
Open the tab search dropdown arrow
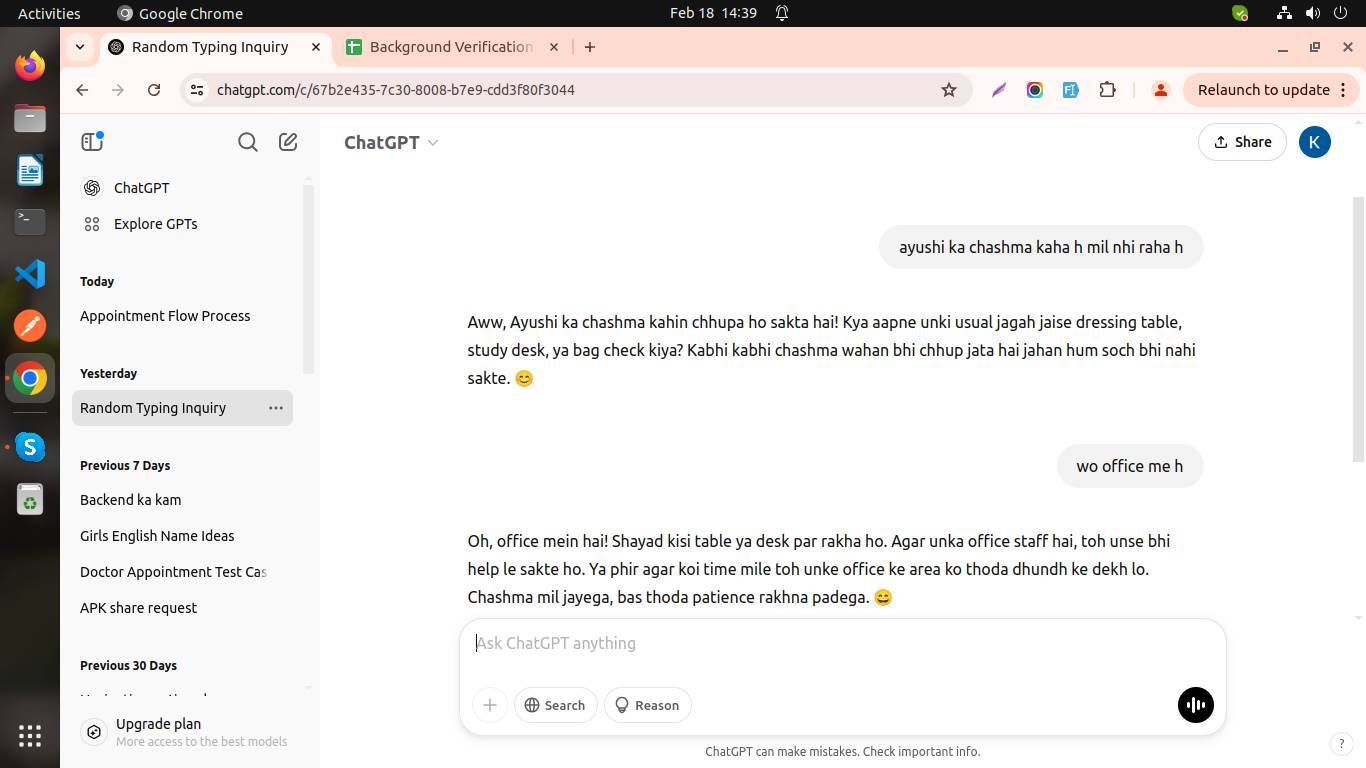click(80, 47)
